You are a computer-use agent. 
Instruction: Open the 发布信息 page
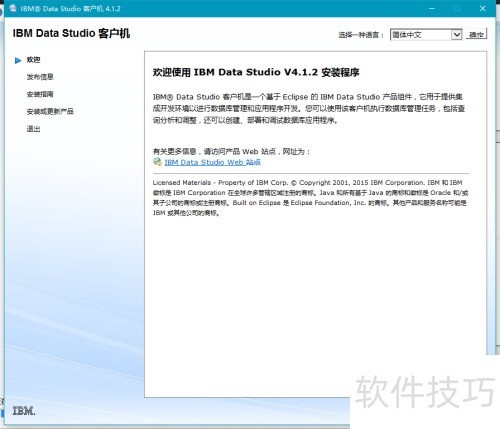pos(40,77)
